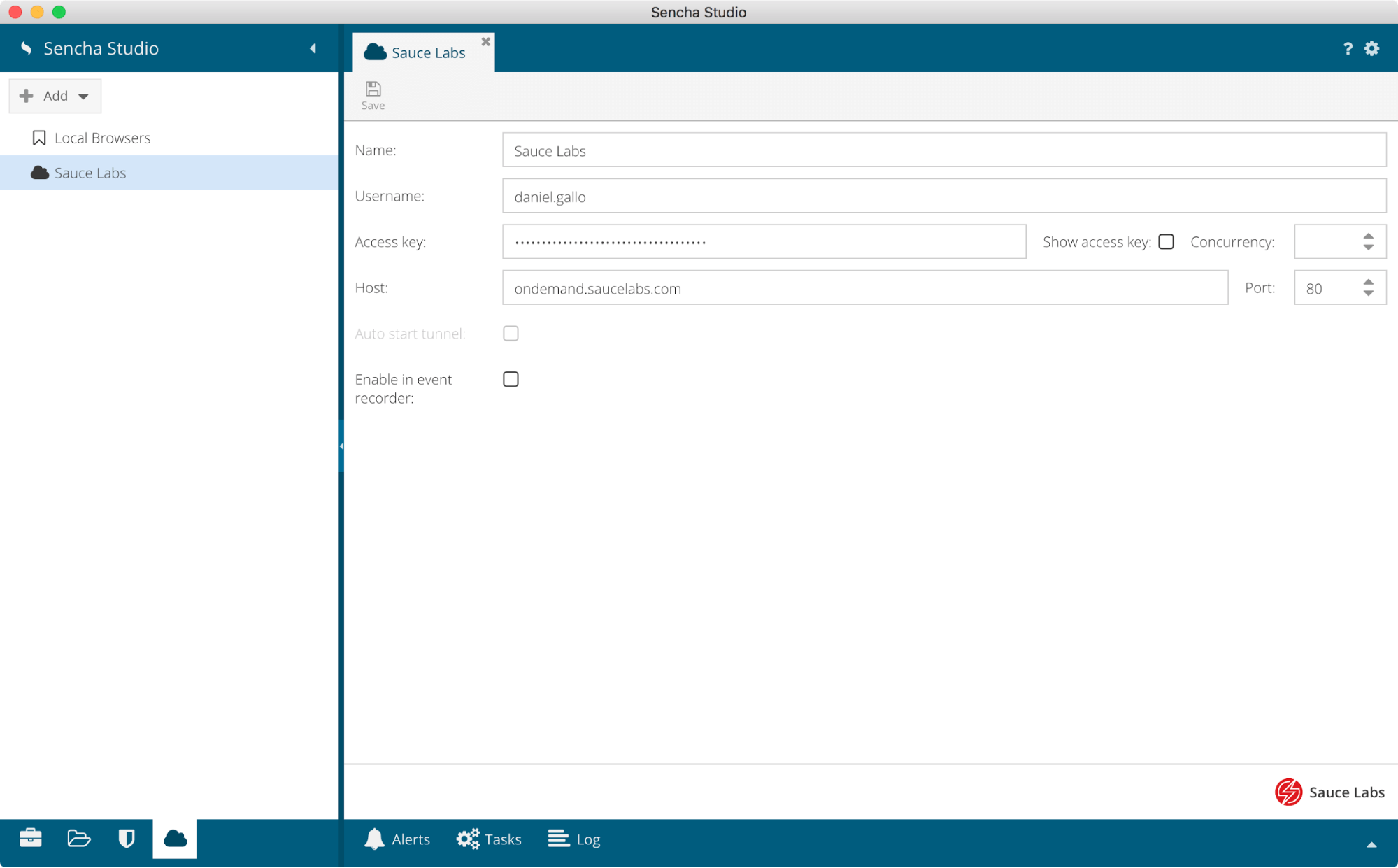1398x868 pixels.
Task: Click the splitter collapse handle
Action: click(x=341, y=446)
